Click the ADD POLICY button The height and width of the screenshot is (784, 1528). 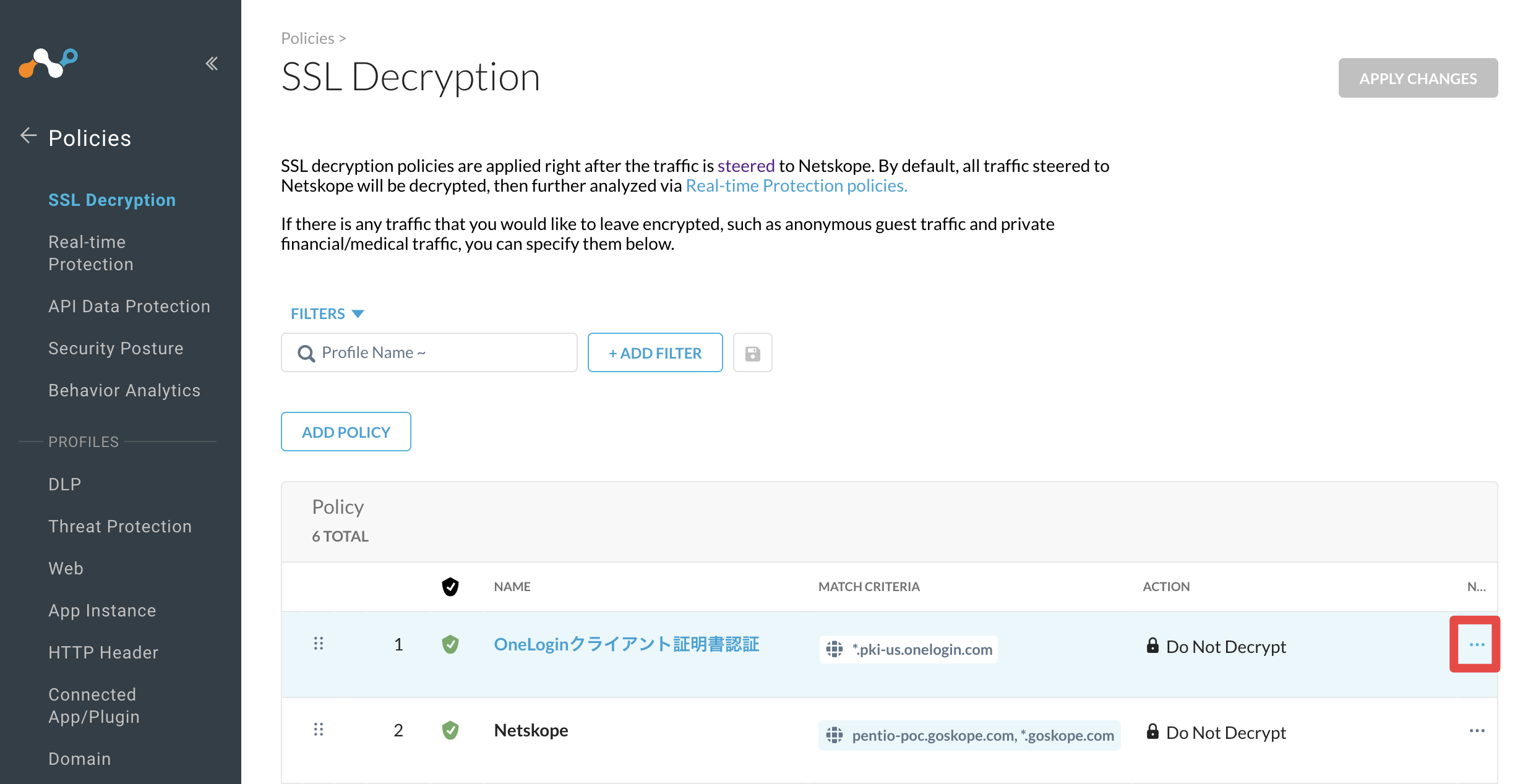(346, 432)
